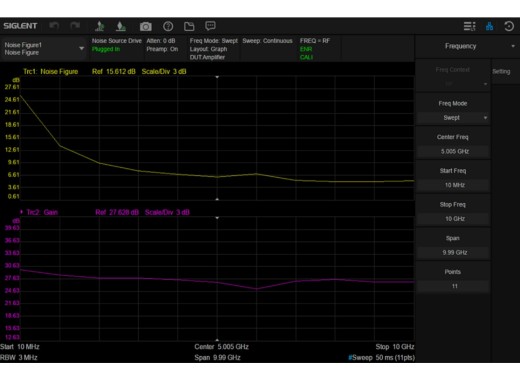Click the bottom Center 5.005 GHz readout
The image size is (520, 380).
[221, 347]
